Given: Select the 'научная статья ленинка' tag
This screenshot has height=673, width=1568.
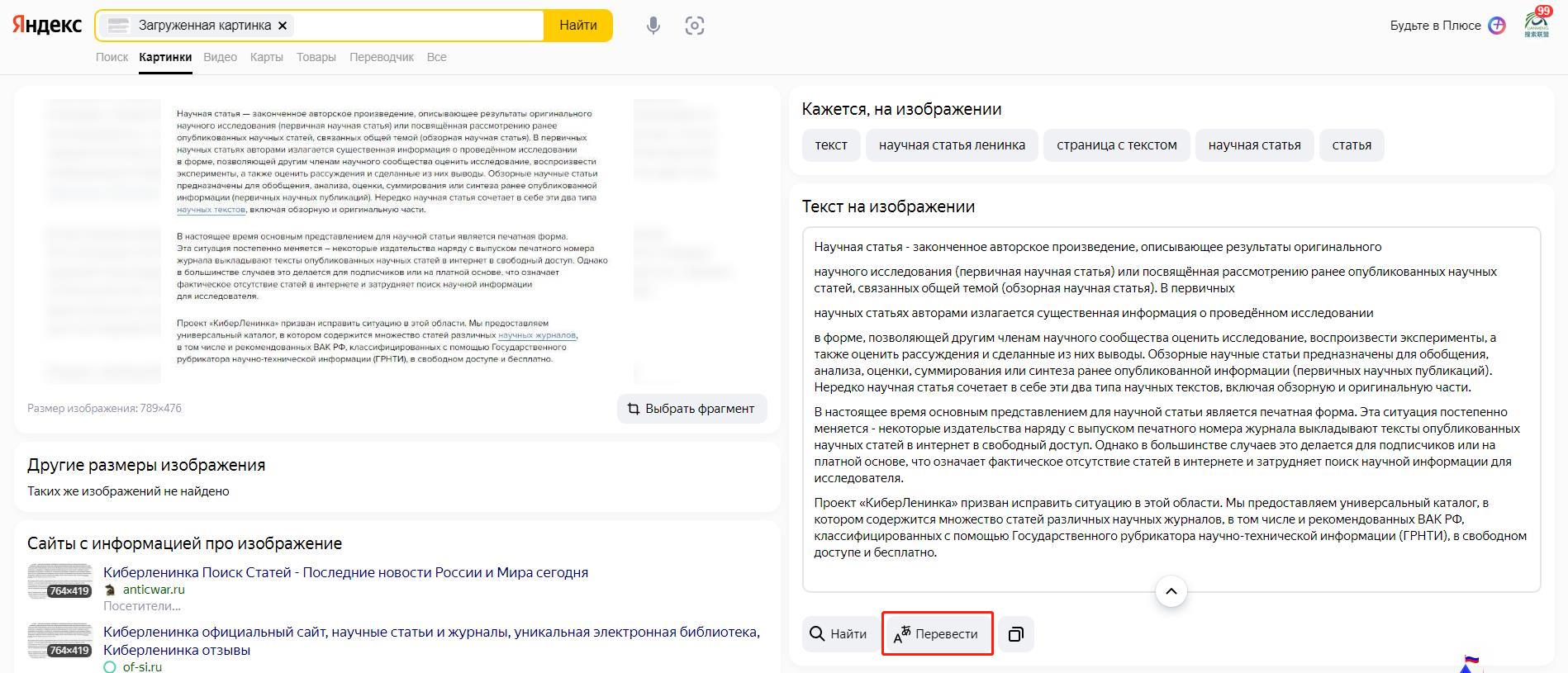Looking at the screenshot, I should pyautogui.click(x=952, y=145).
